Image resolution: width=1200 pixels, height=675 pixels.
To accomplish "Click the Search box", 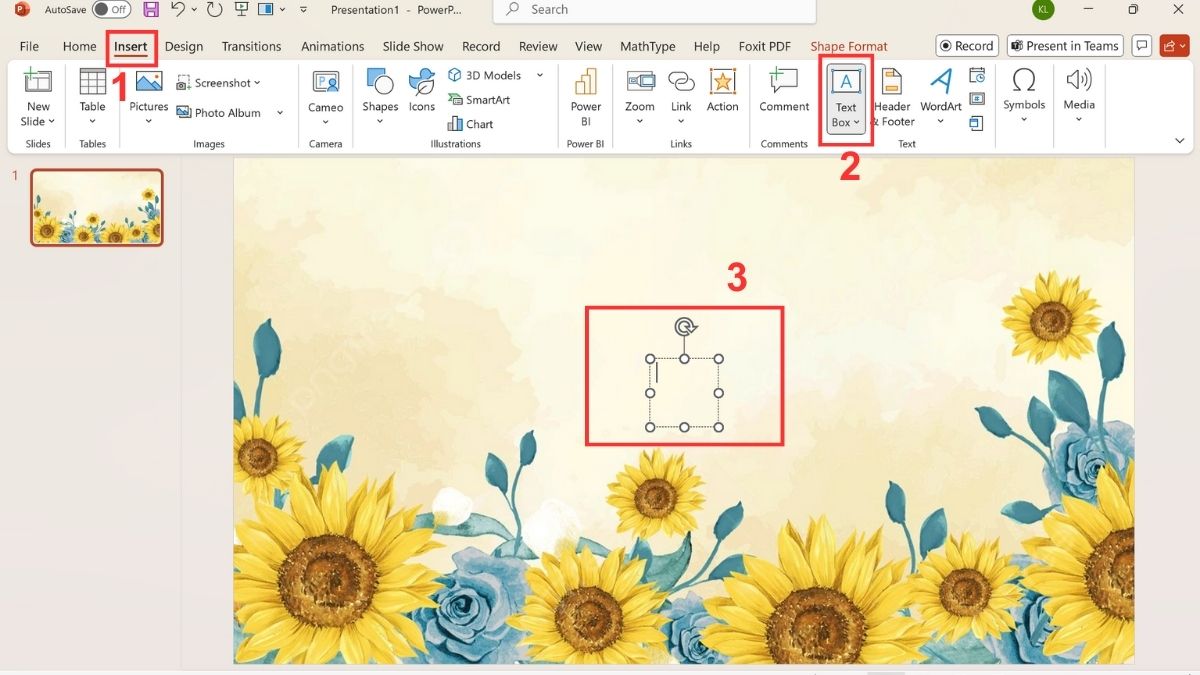I will (x=654, y=10).
